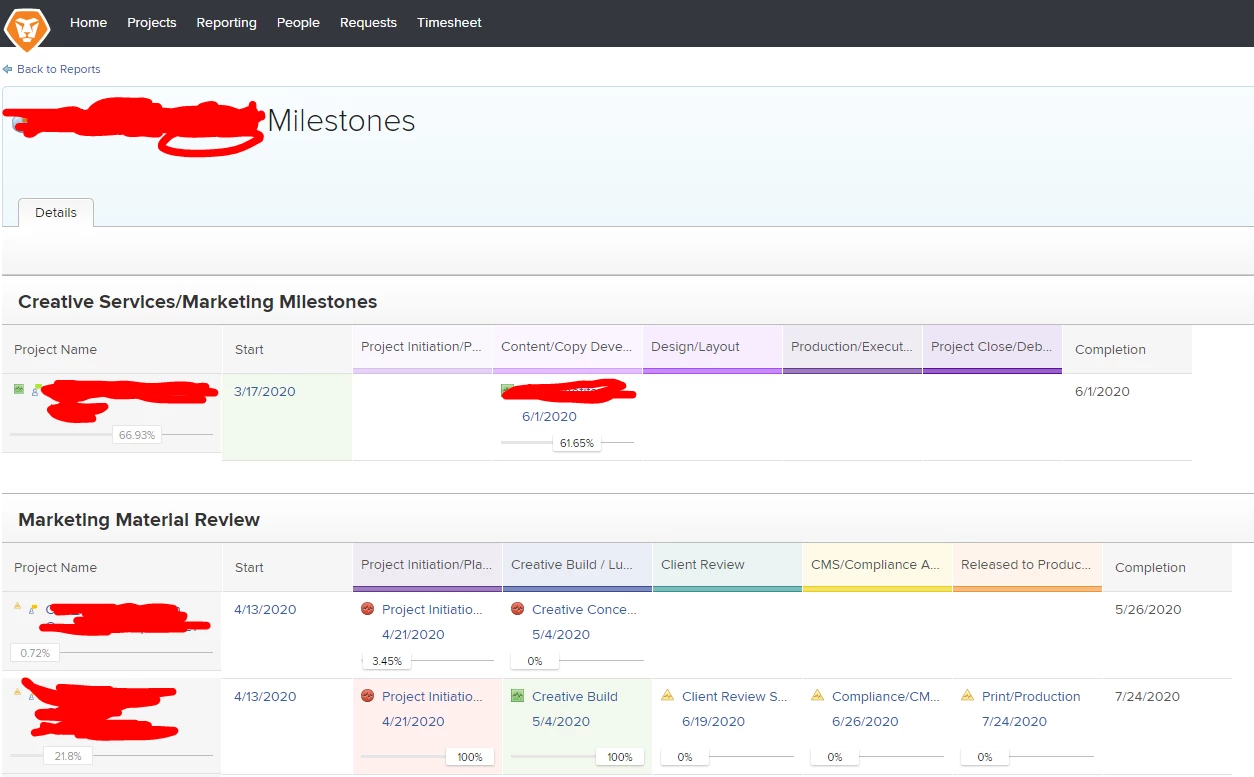Image resolution: width=1254 pixels, height=777 pixels.
Task: Click red status icon in the 100% Project Initiatio... cell
Action: (367, 695)
